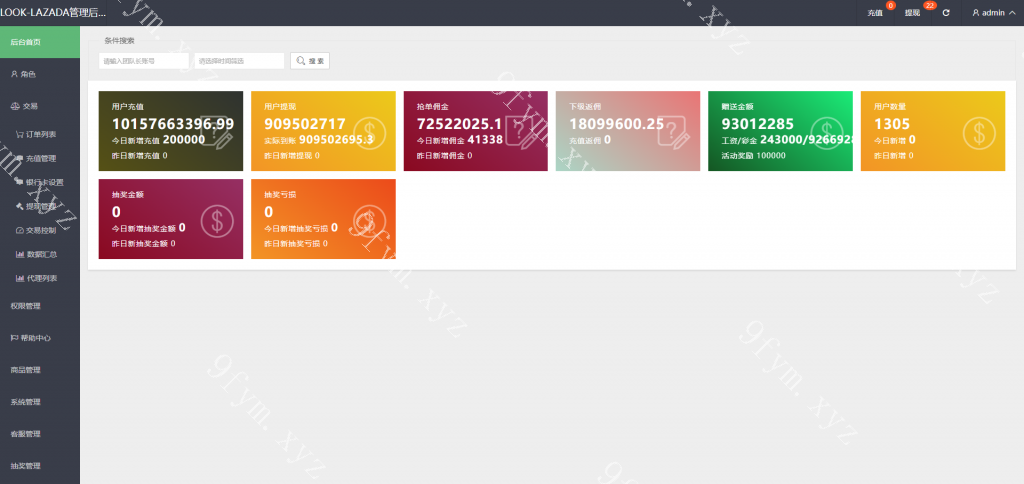The width and height of the screenshot is (1024, 484).
Task: Click the 909502717 withdrawal total
Action: coord(305,123)
